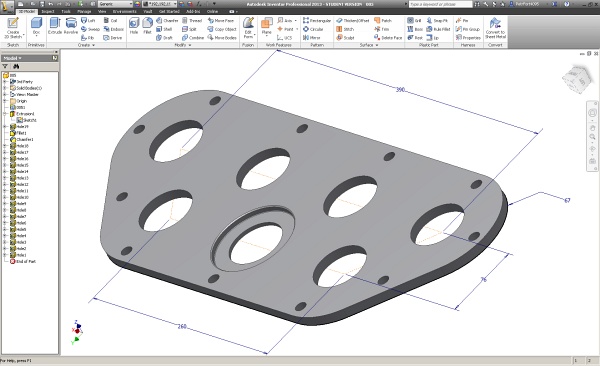Select End of Part marker
600x366 pixels.
click(x=23, y=261)
